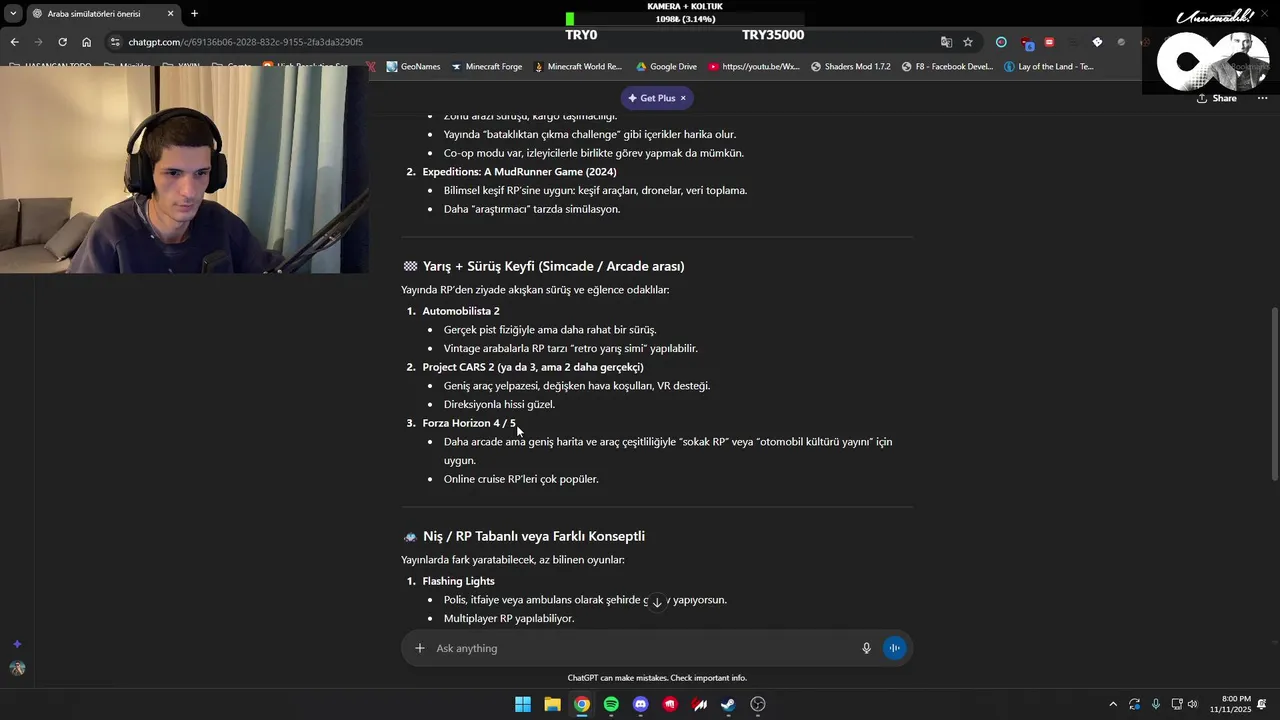Image resolution: width=1280 pixels, height=720 pixels.
Task: Click the Automobilista 2 heading
Action: click(x=461, y=311)
